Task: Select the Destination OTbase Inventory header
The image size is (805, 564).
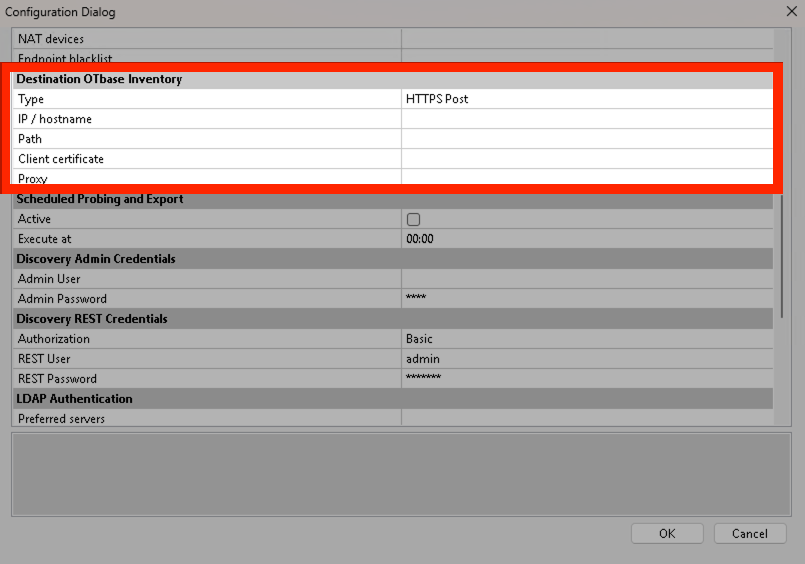Action: pyautogui.click(x=393, y=79)
